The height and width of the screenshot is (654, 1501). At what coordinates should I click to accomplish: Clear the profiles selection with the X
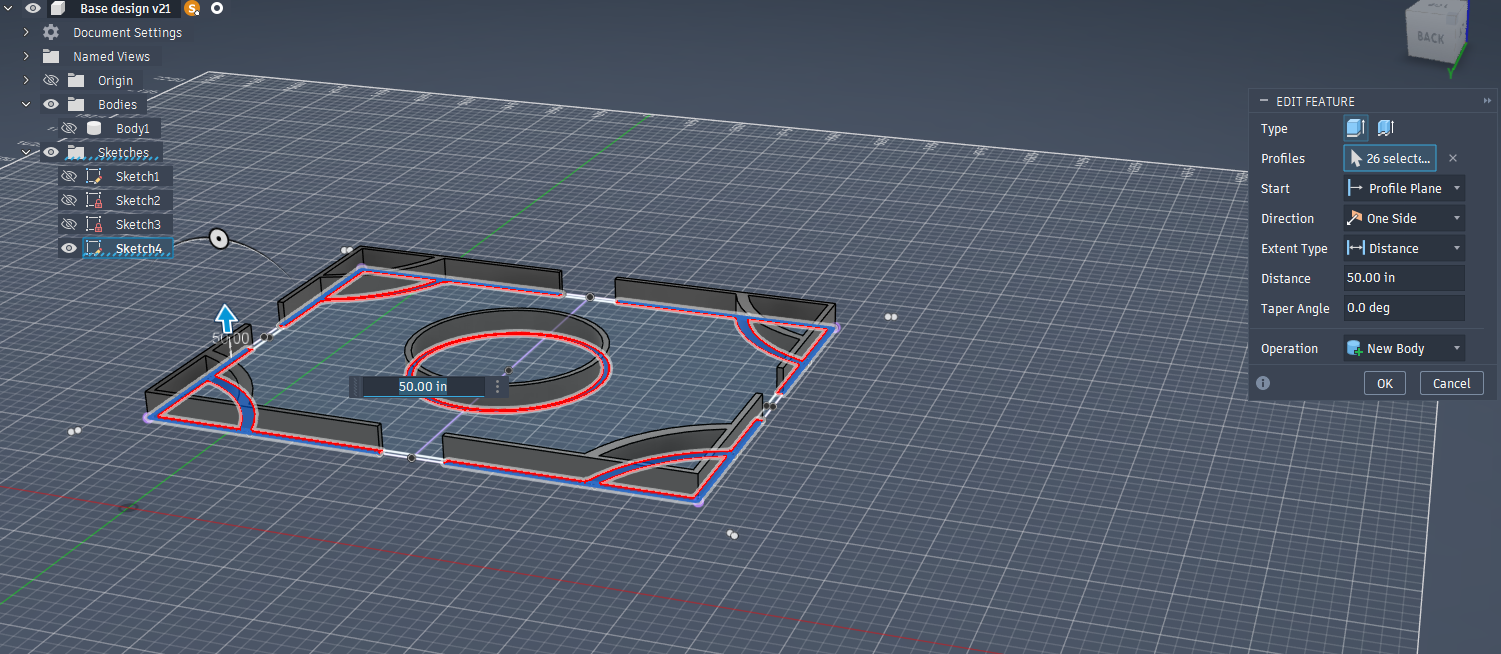pyautogui.click(x=1453, y=158)
